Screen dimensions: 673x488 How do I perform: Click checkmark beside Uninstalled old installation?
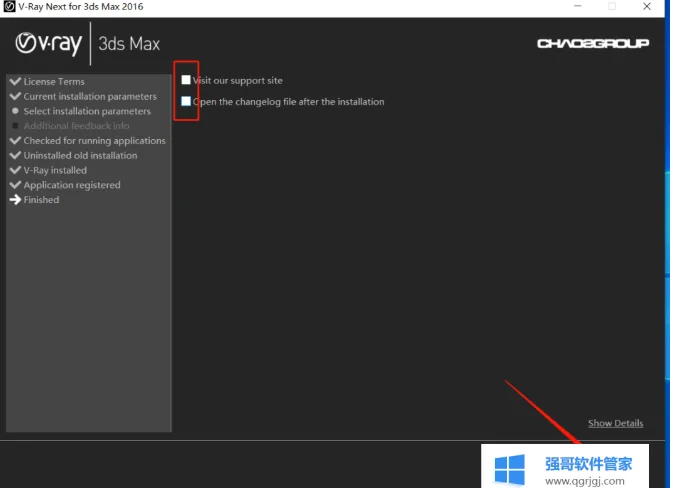coord(15,155)
